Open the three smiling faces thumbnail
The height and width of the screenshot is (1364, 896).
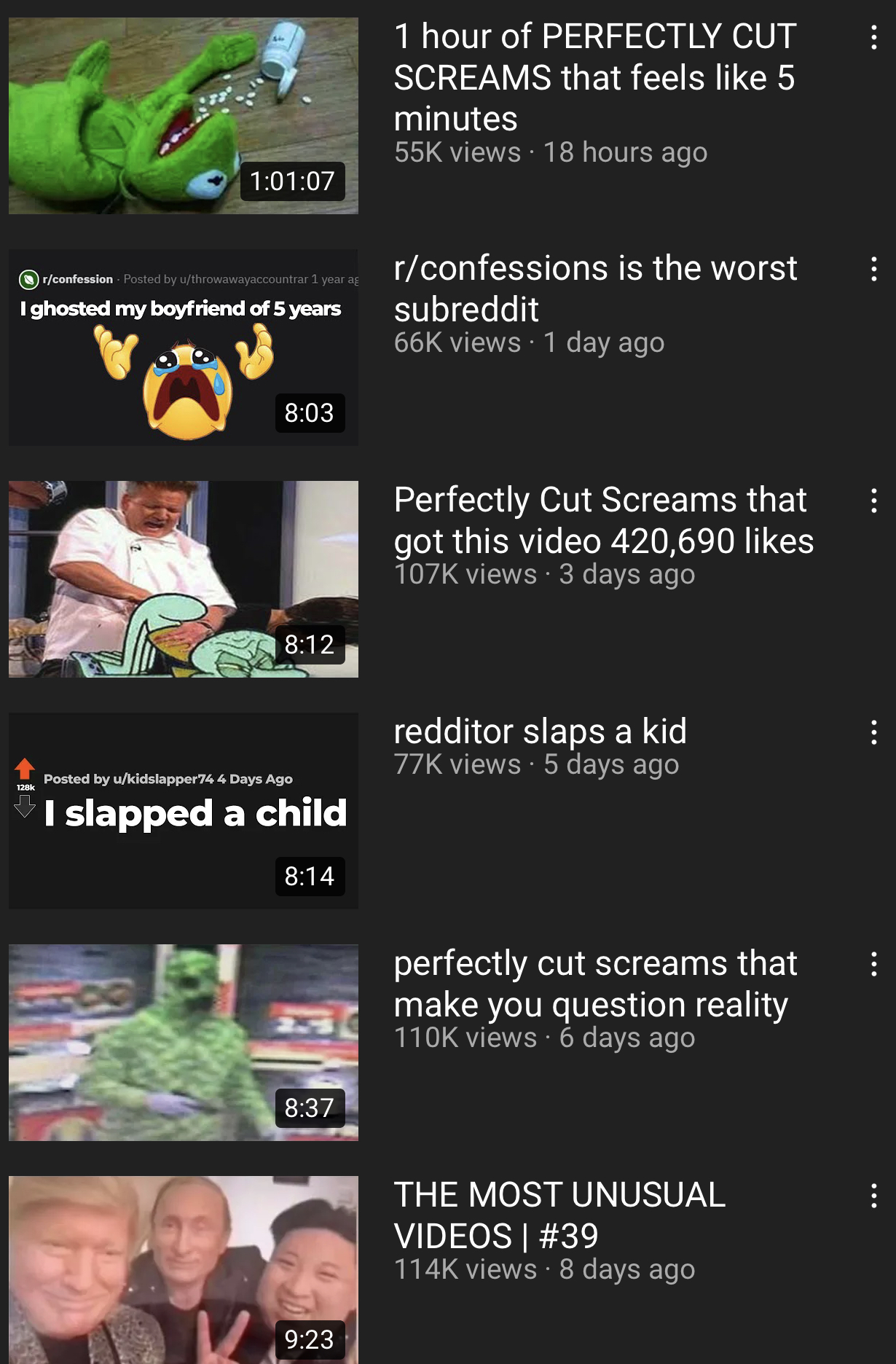(184, 1270)
